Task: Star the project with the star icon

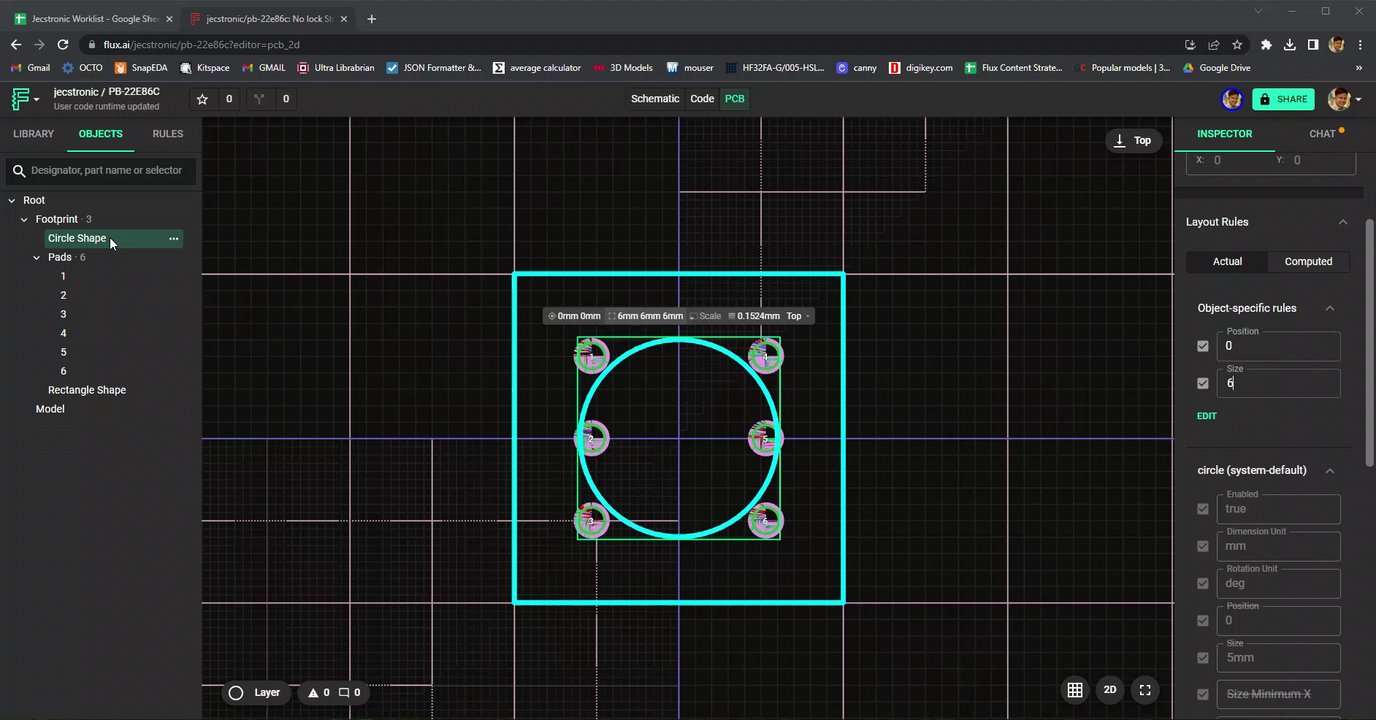Action: tap(202, 99)
